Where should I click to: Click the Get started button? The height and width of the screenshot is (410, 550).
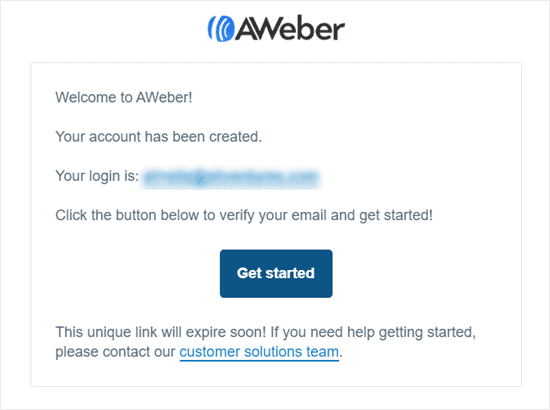276,274
